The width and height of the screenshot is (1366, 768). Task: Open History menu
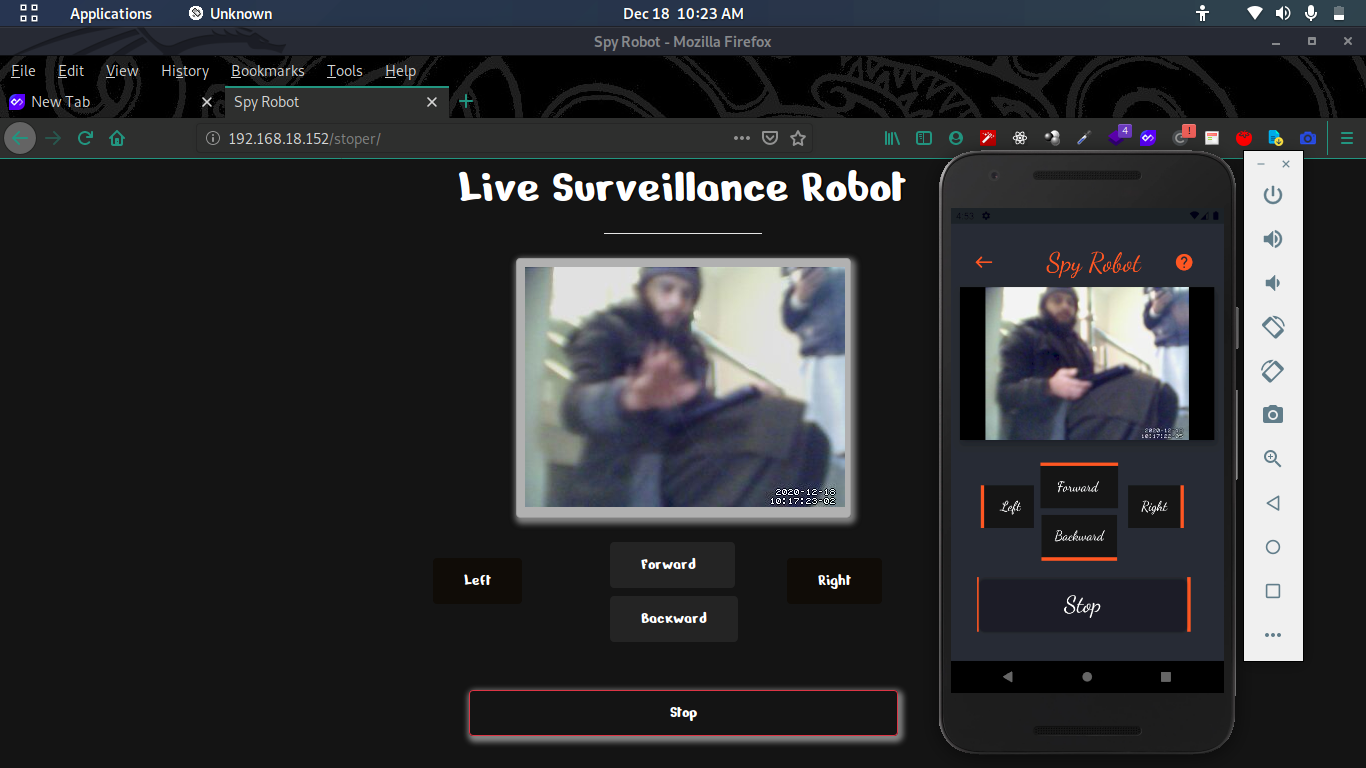point(185,71)
